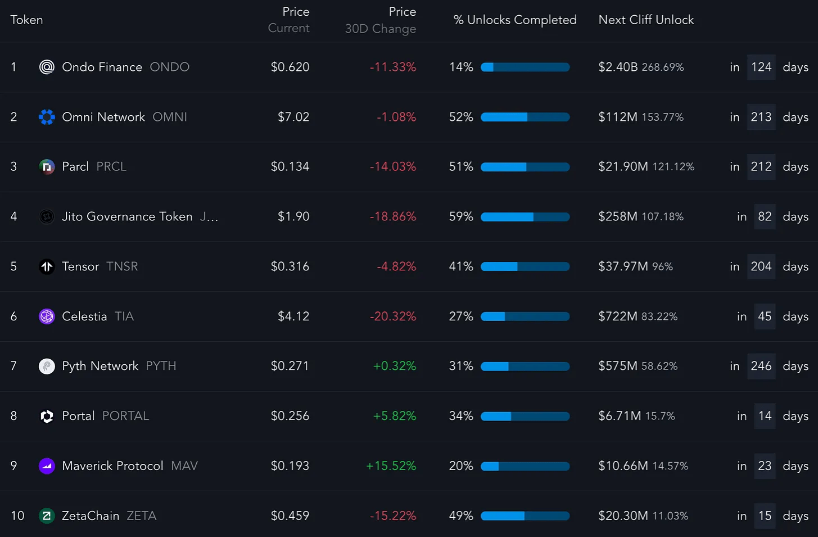Screen dimensions: 818x537
Task: Click the PORTAL ticker symbol
Action: click(125, 416)
